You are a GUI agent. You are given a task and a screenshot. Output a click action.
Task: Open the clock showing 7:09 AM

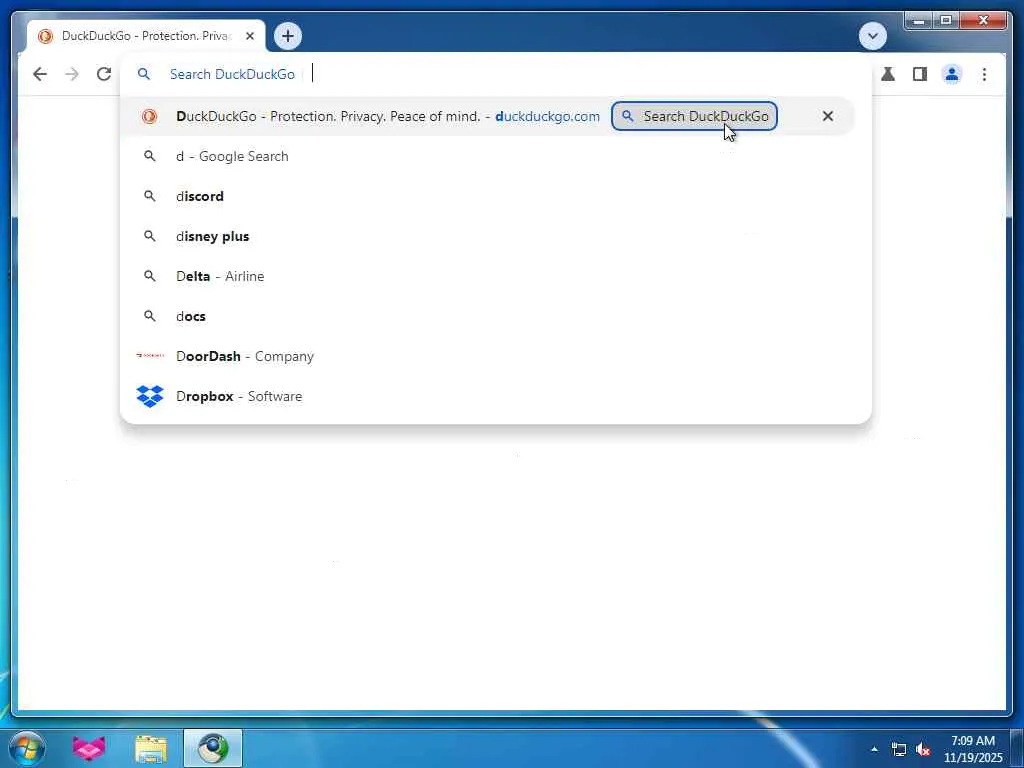pos(973,749)
